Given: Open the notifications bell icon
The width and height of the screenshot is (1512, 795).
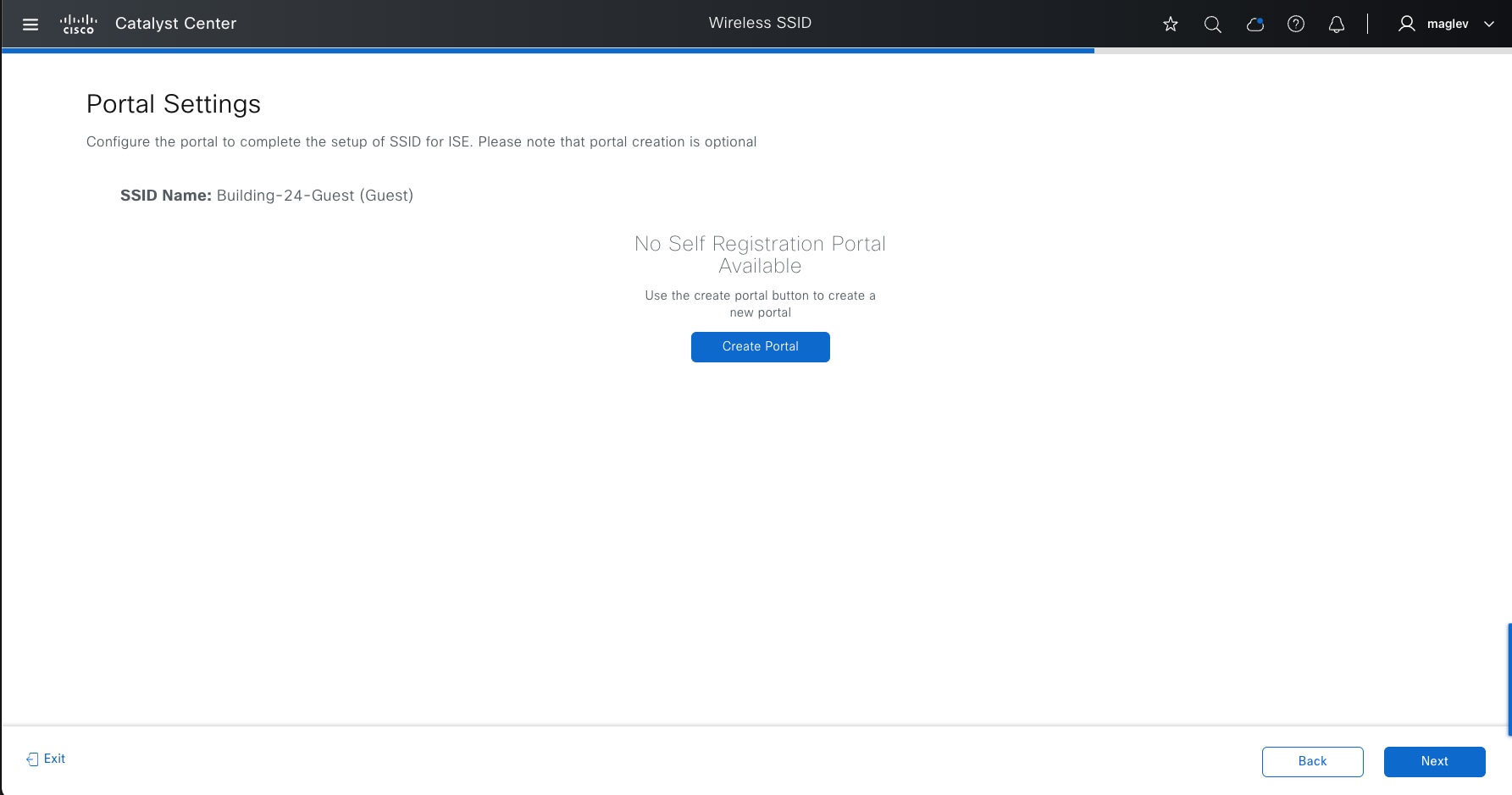Looking at the screenshot, I should (1337, 25).
